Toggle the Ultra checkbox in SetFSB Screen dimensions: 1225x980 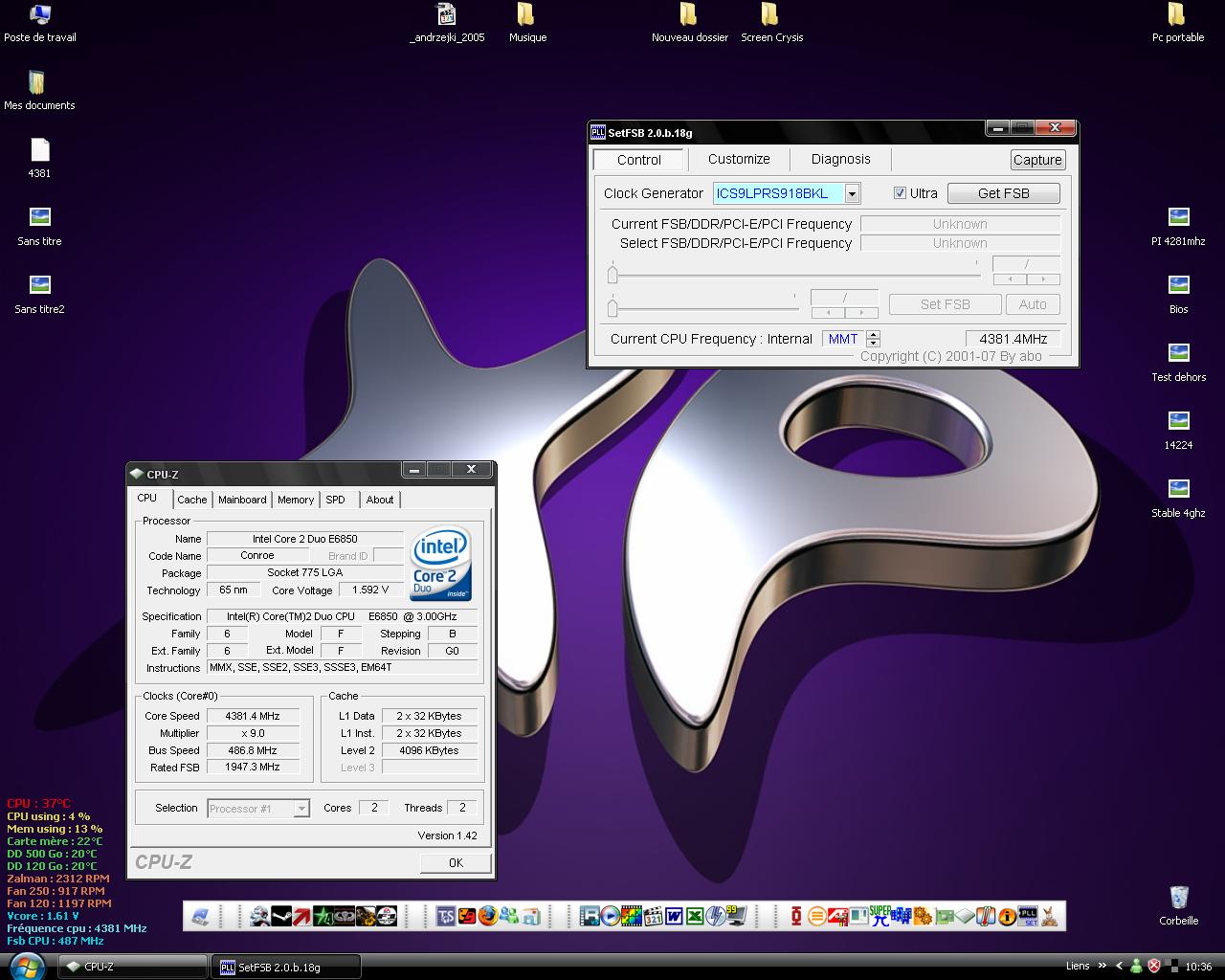pyautogui.click(x=900, y=193)
